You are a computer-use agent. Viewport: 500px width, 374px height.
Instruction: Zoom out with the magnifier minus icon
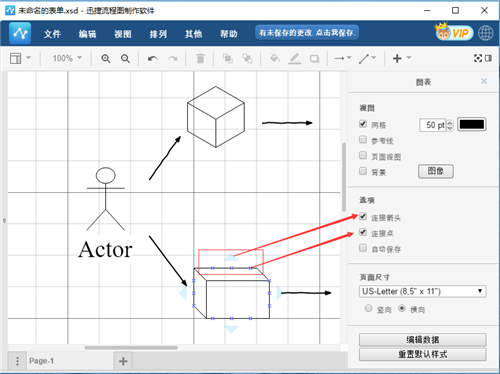(x=125, y=59)
